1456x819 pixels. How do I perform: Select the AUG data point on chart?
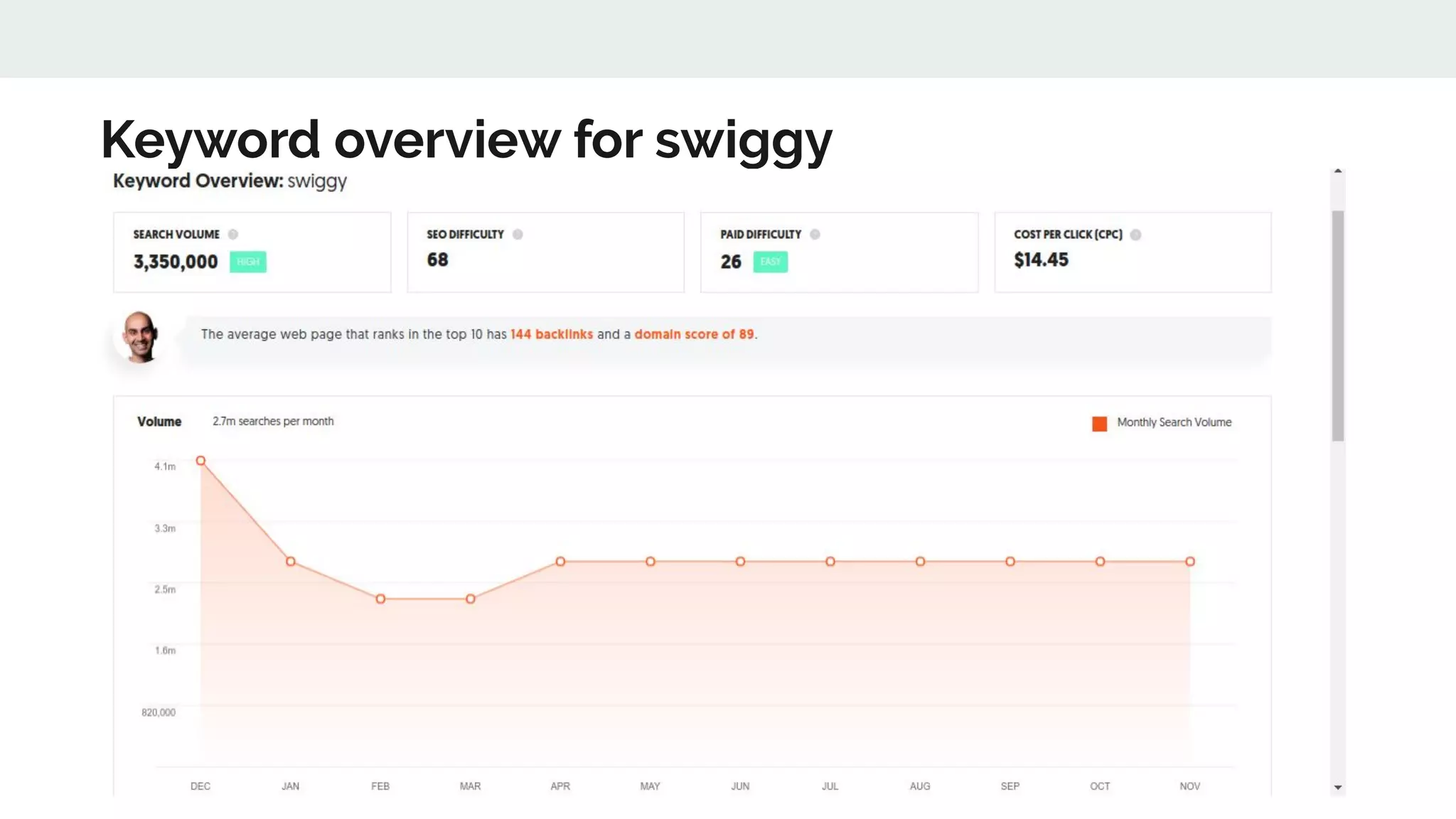[x=920, y=562]
